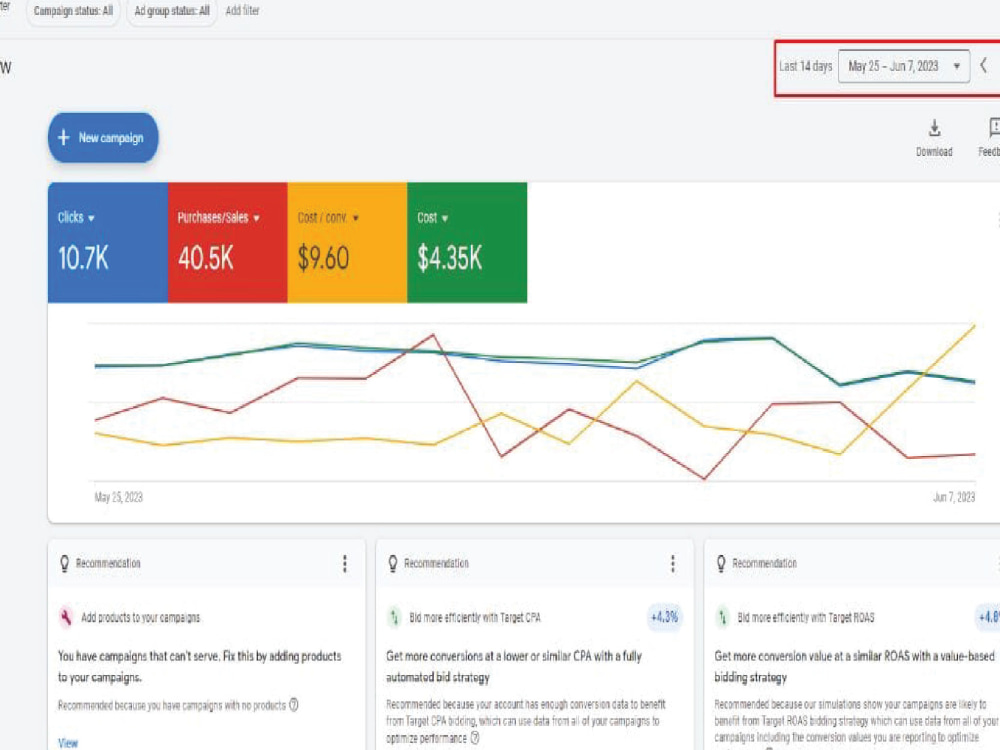Open the Cost / conv. metric dropdown

328,217
